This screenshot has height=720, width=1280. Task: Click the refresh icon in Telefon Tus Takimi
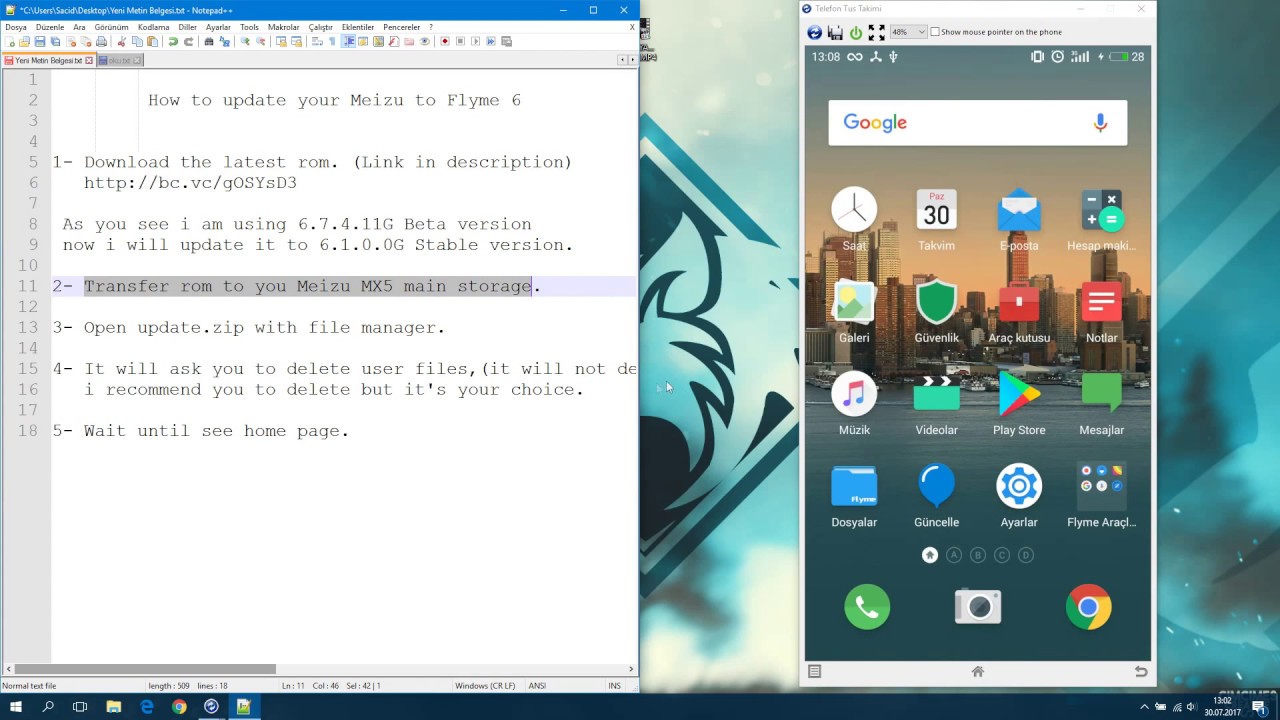point(815,32)
